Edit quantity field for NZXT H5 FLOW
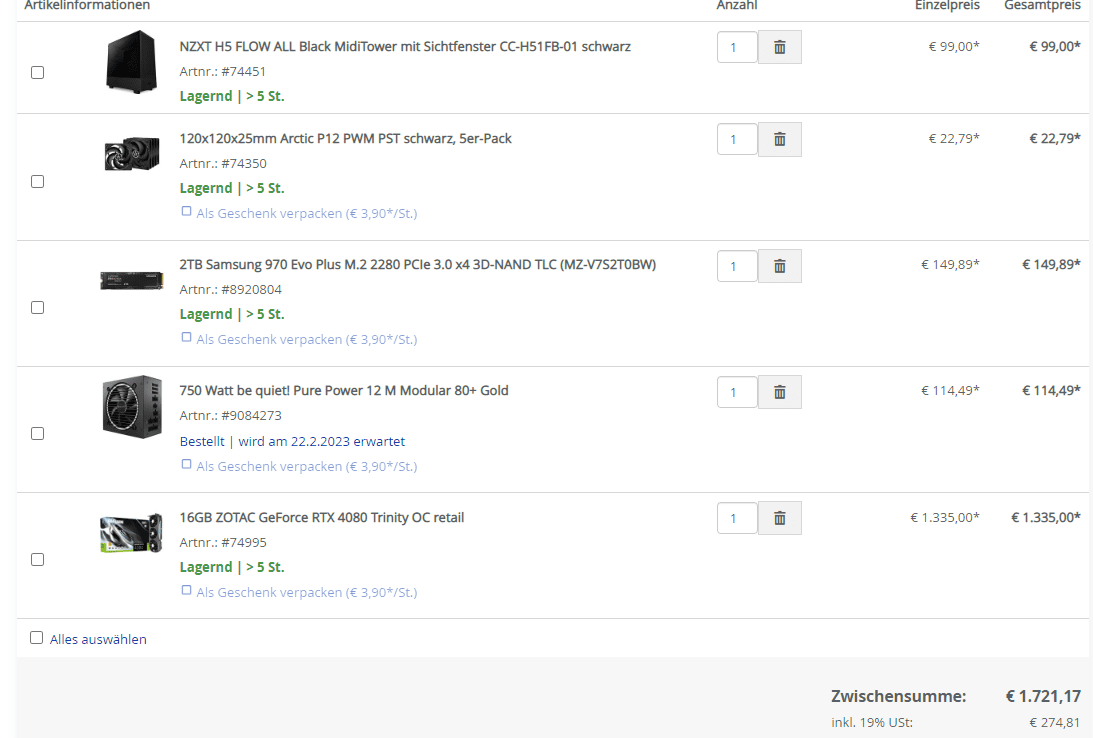Screen dimensions: 1093x738 pyautogui.click(x=737, y=47)
